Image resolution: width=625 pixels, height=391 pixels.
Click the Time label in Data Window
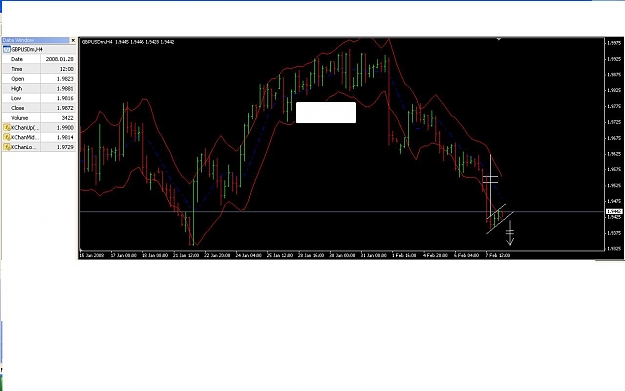click(17, 69)
